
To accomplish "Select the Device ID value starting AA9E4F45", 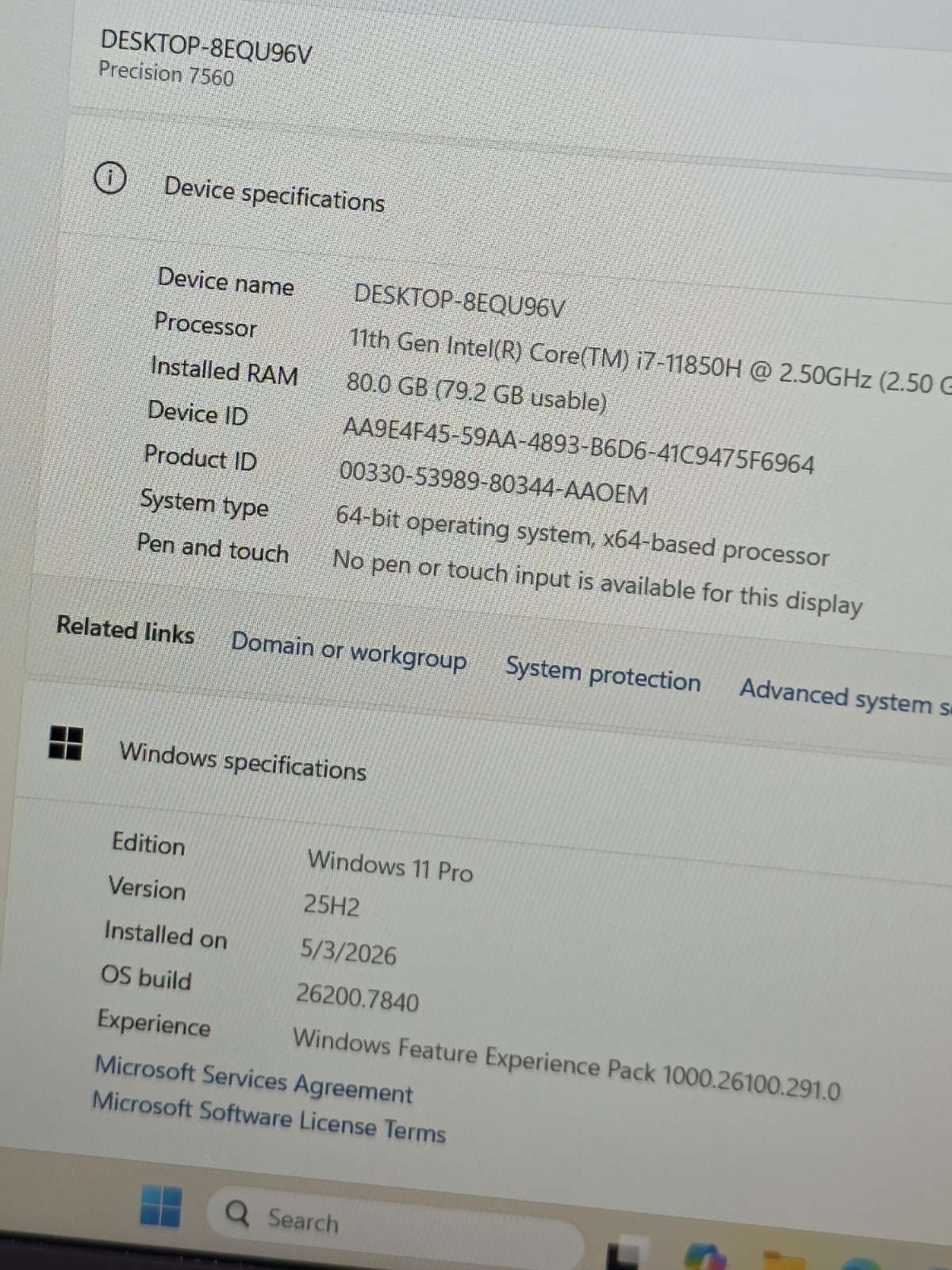I will point(578,445).
